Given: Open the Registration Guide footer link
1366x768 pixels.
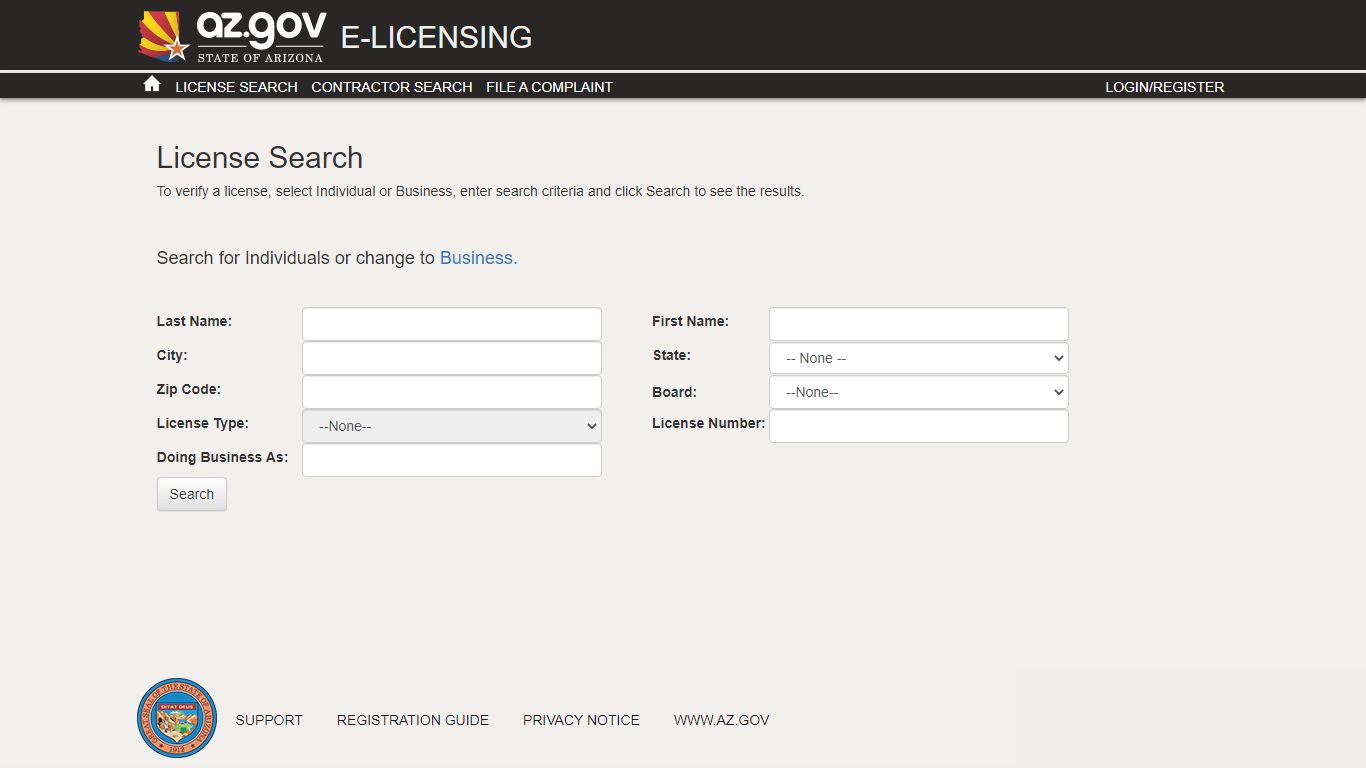Looking at the screenshot, I should pos(413,720).
